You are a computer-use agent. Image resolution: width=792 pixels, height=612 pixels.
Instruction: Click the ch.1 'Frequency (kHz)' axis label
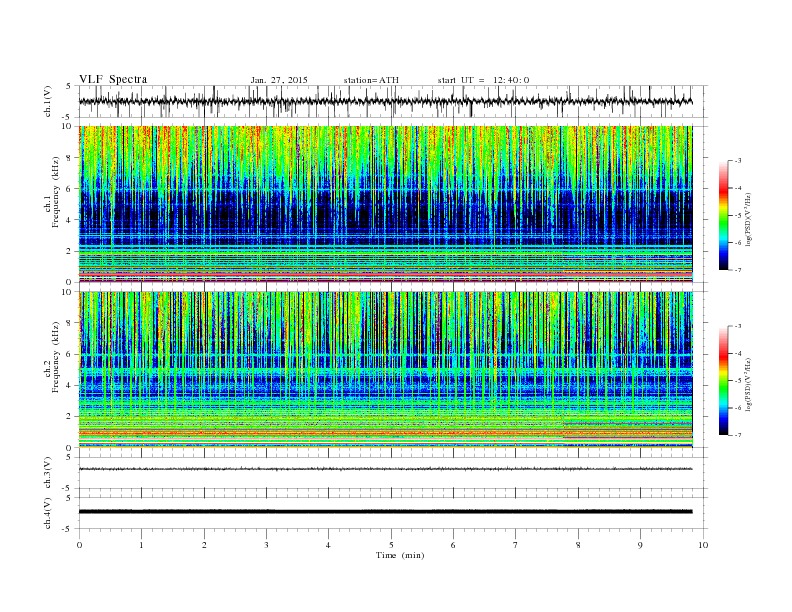56,192
